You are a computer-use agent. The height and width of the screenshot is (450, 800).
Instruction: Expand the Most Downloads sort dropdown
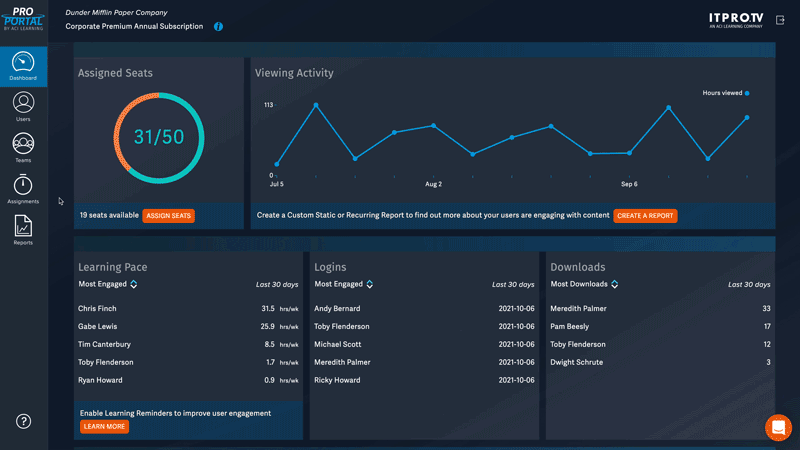click(614, 285)
